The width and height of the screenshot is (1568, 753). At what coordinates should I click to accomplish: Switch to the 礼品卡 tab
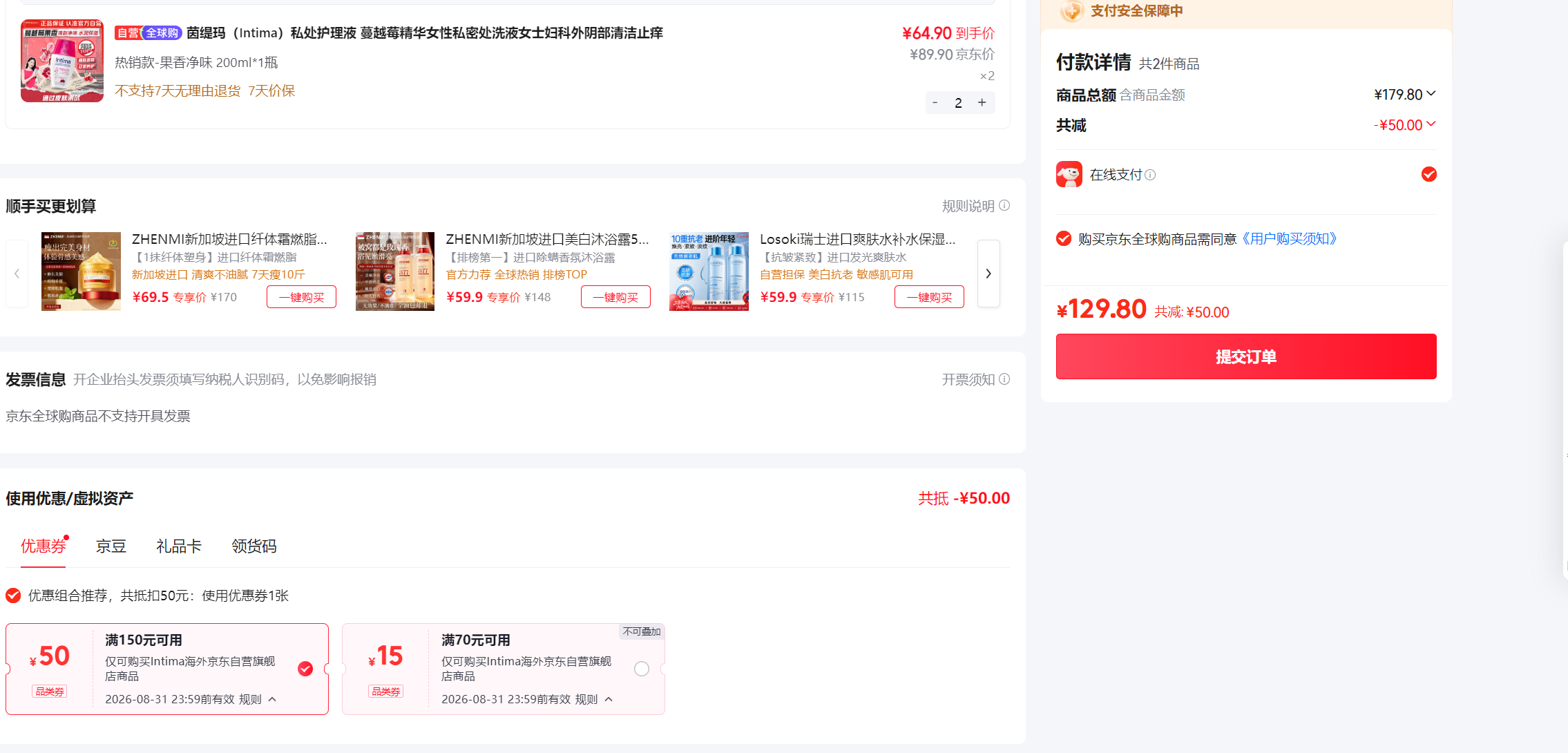point(179,546)
